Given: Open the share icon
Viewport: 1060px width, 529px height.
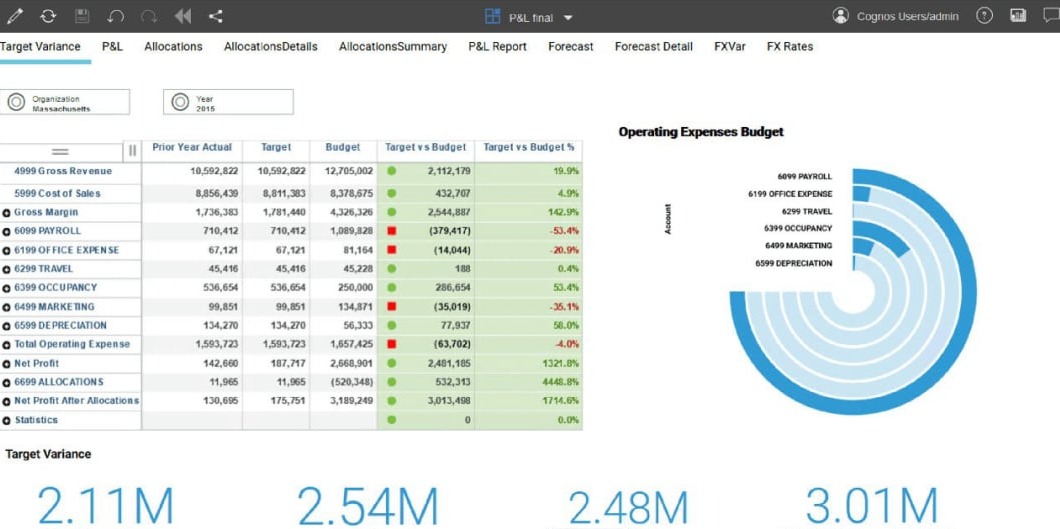Looking at the screenshot, I should click(x=216, y=16).
